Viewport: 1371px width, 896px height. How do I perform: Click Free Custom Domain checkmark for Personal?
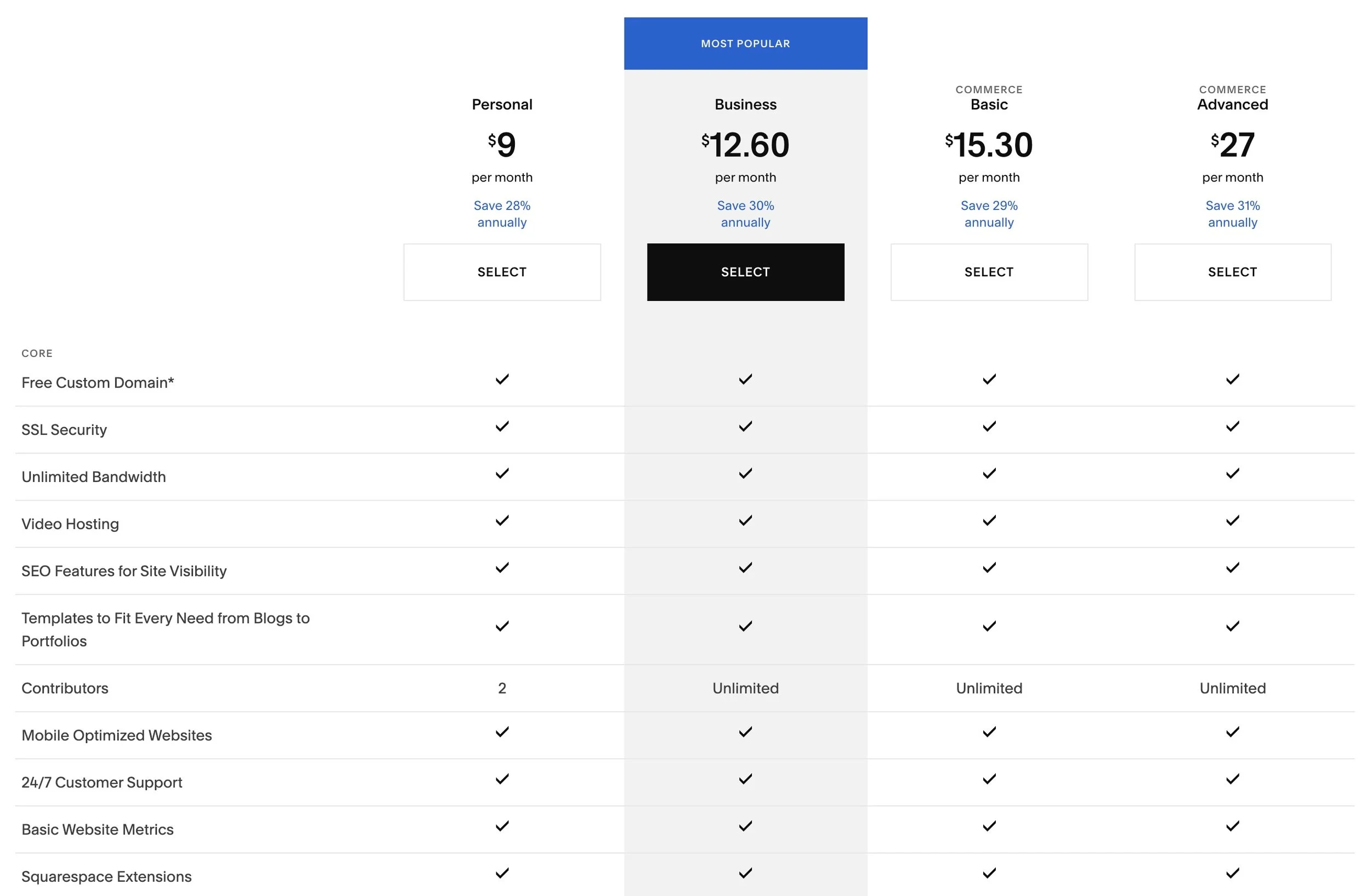tap(502, 379)
